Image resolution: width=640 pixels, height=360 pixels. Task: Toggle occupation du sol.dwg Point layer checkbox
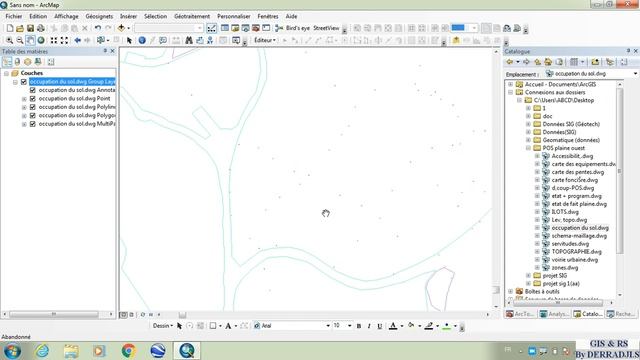(33, 99)
